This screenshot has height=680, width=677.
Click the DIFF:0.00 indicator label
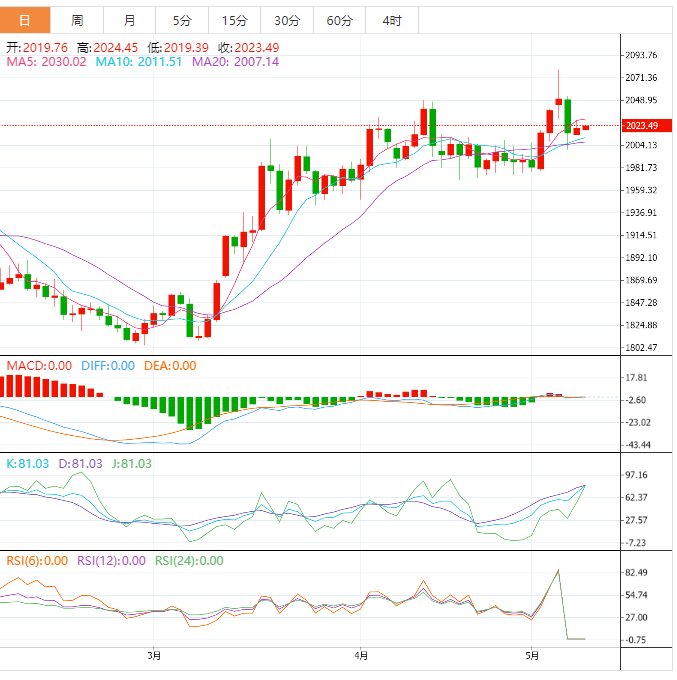coord(108,366)
